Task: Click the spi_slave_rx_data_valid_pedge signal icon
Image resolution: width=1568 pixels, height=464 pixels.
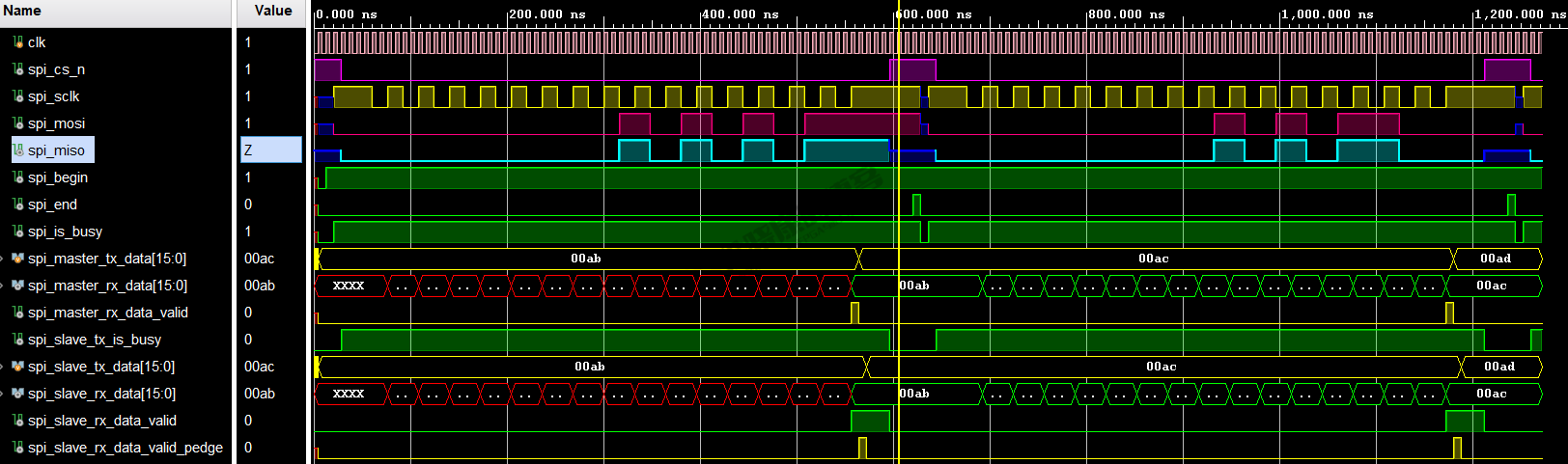Action: 18,448
